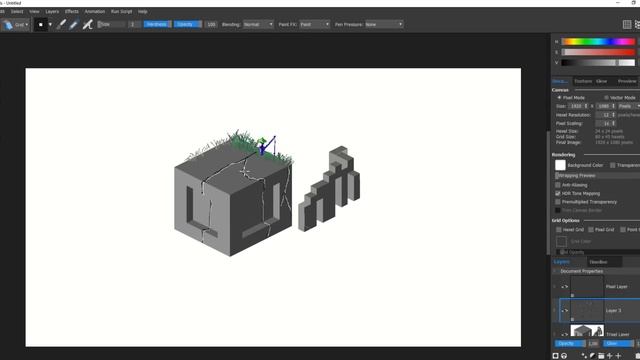Image resolution: width=640 pixels, height=360 pixels.
Task: Click the folder icon below the layers list
Action: point(601,356)
